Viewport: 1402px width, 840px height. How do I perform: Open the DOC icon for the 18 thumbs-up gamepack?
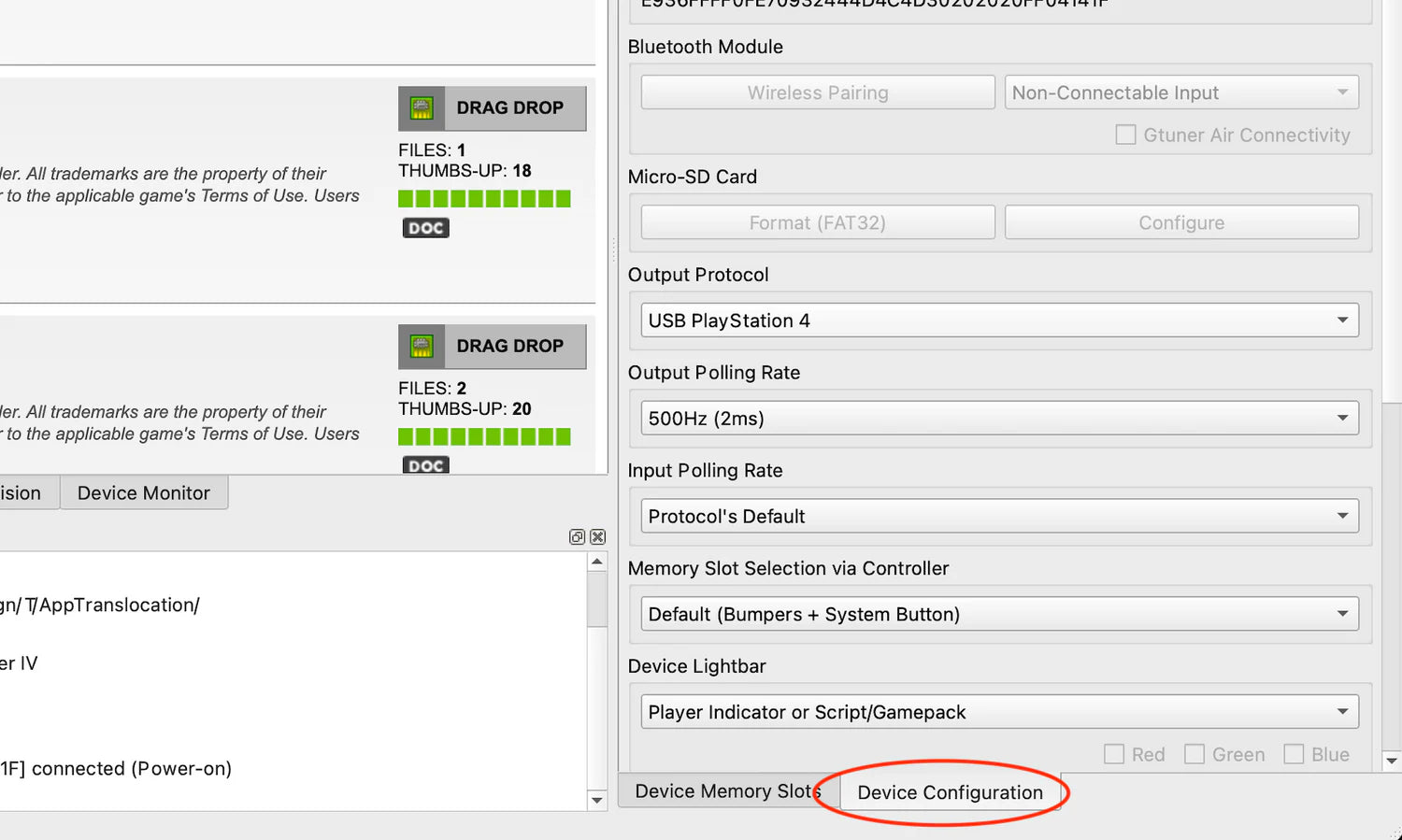pos(425,228)
